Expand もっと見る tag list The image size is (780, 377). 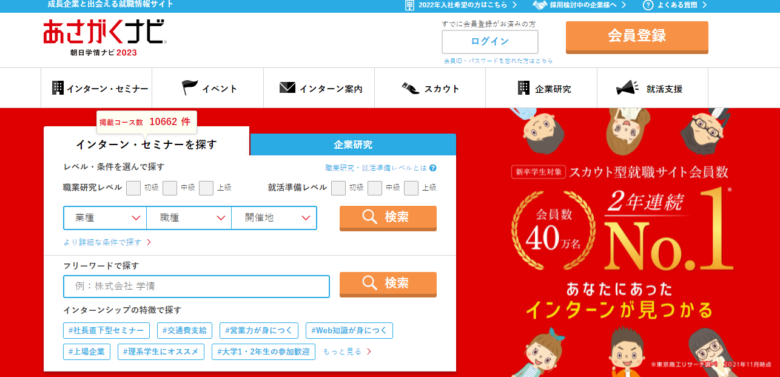[347, 352]
